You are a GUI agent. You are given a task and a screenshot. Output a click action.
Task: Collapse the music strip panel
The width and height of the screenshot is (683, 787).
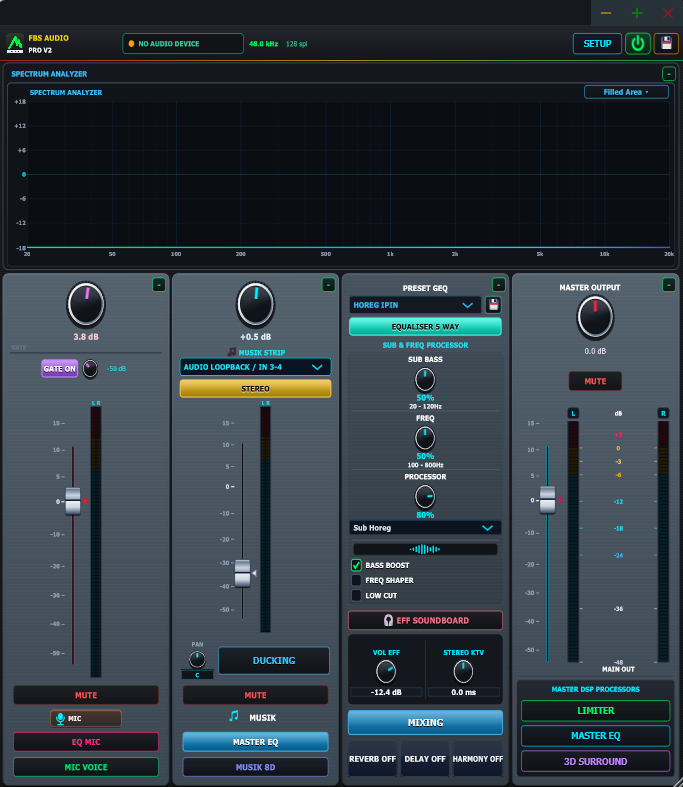click(328, 285)
